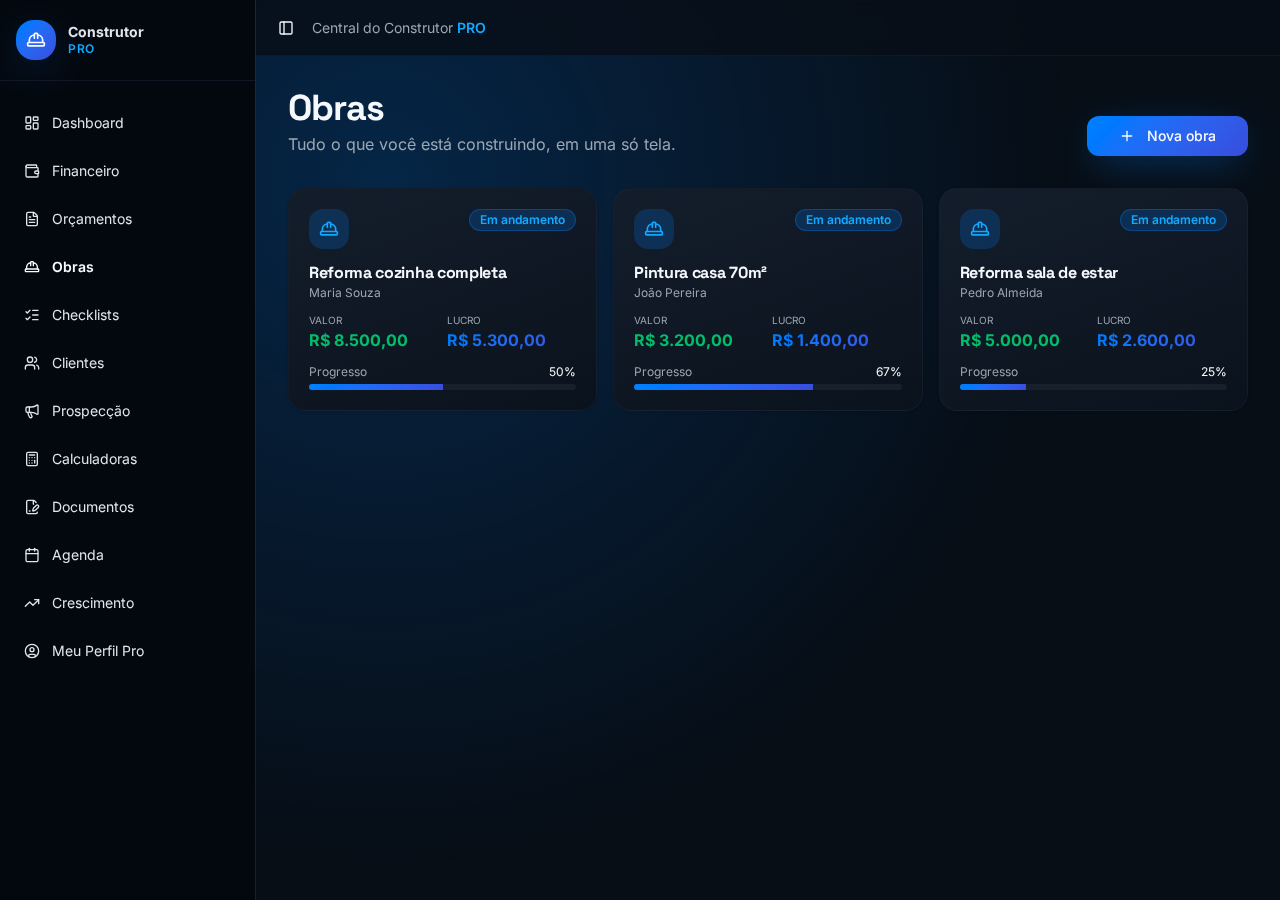The height and width of the screenshot is (900, 1280).
Task: Click progress bar of Pintura casa 70m²
Action: point(768,387)
